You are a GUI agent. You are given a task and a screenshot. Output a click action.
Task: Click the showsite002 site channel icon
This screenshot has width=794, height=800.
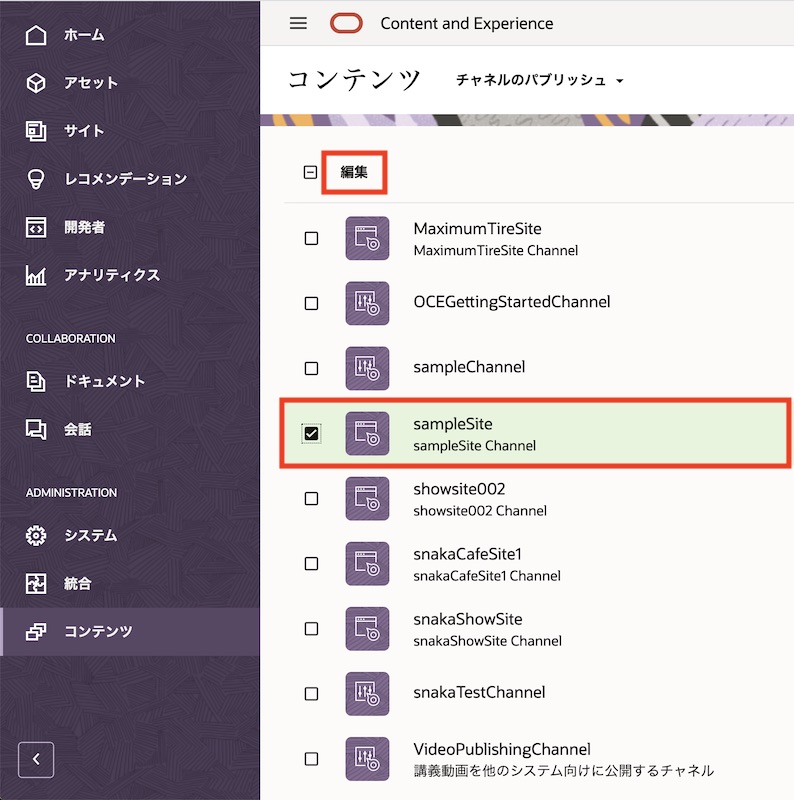point(367,498)
